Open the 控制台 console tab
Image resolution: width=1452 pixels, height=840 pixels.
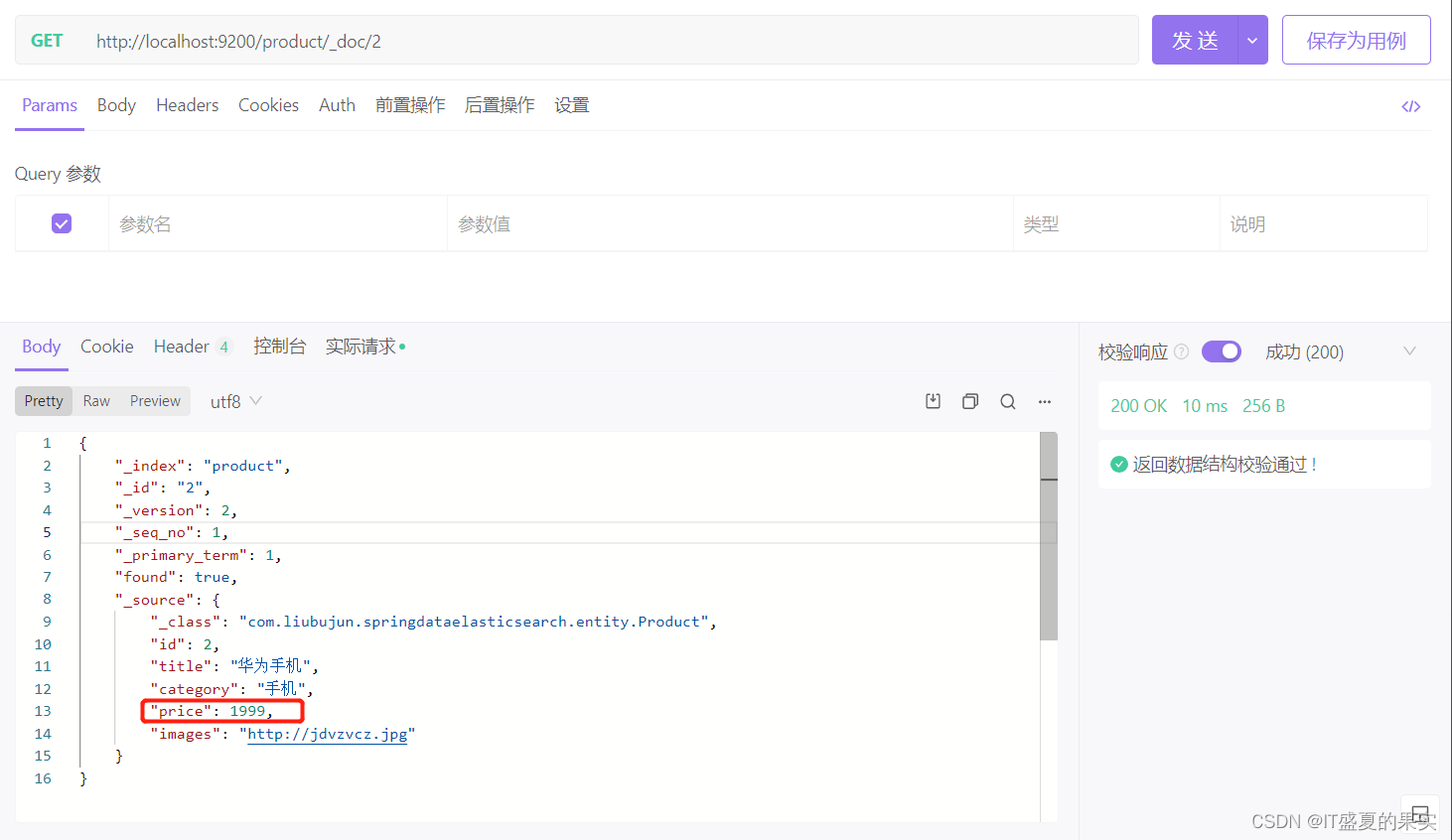click(280, 346)
